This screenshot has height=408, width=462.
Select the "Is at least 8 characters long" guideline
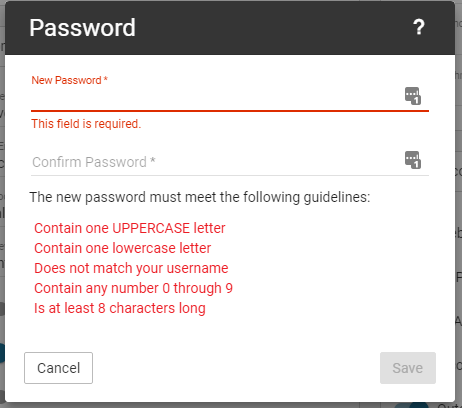(120, 308)
